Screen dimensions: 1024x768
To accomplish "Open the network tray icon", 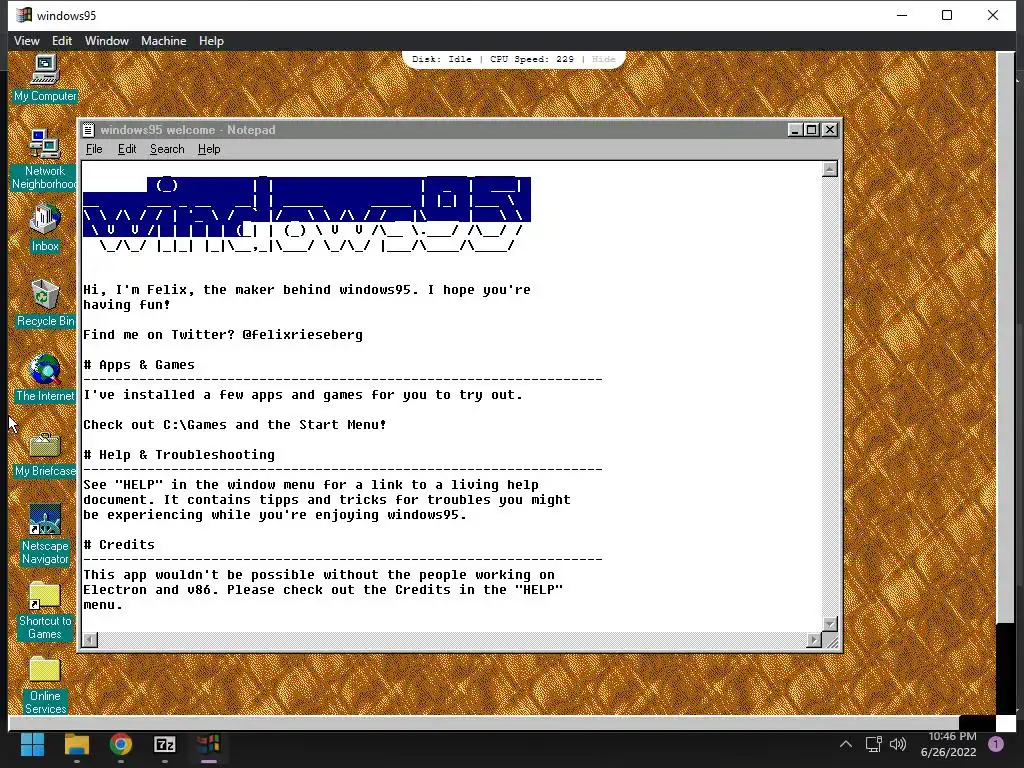I will pyautogui.click(x=873, y=744).
